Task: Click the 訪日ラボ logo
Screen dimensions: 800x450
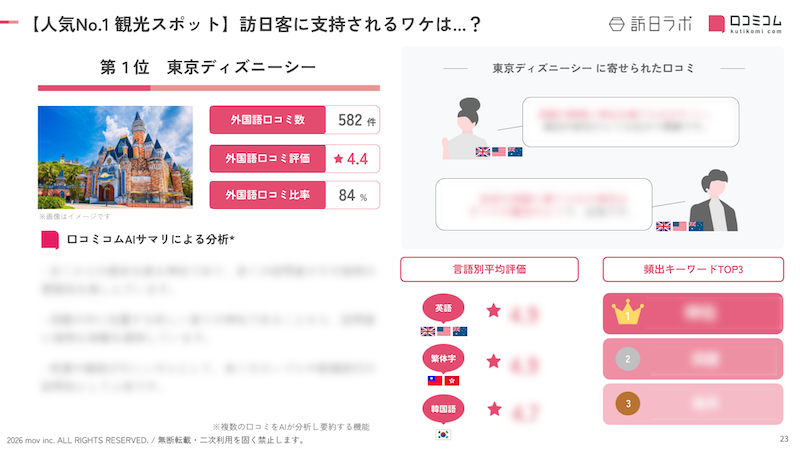Action: click(649, 23)
